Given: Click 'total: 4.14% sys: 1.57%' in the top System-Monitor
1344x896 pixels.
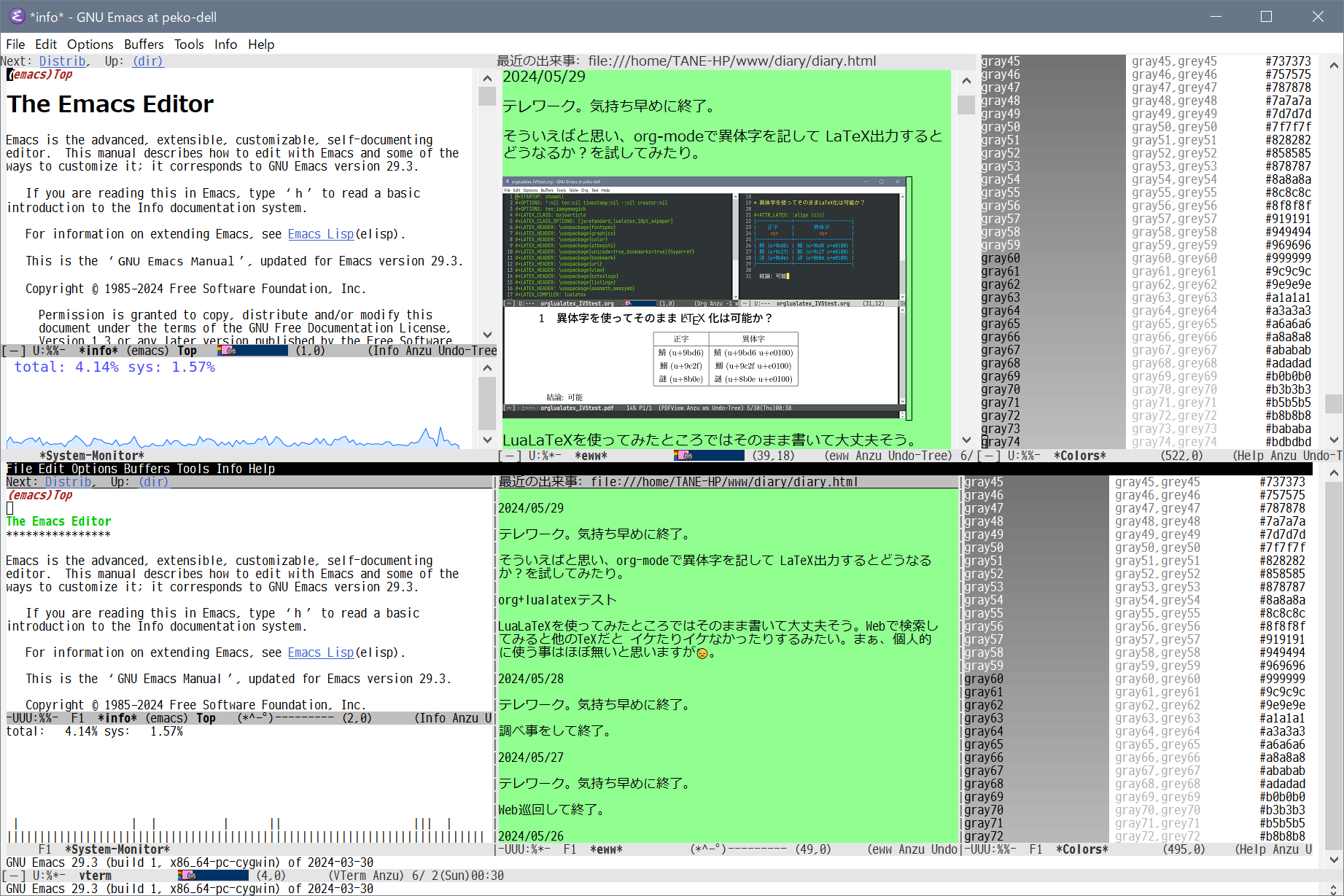Looking at the screenshot, I should click(114, 367).
